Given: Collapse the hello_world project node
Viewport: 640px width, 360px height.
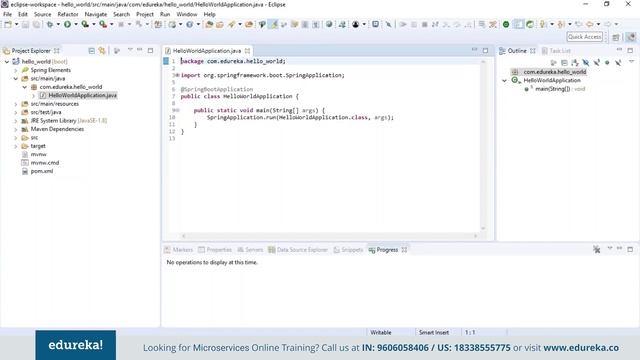Looking at the screenshot, I should click(x=7, y=62).
